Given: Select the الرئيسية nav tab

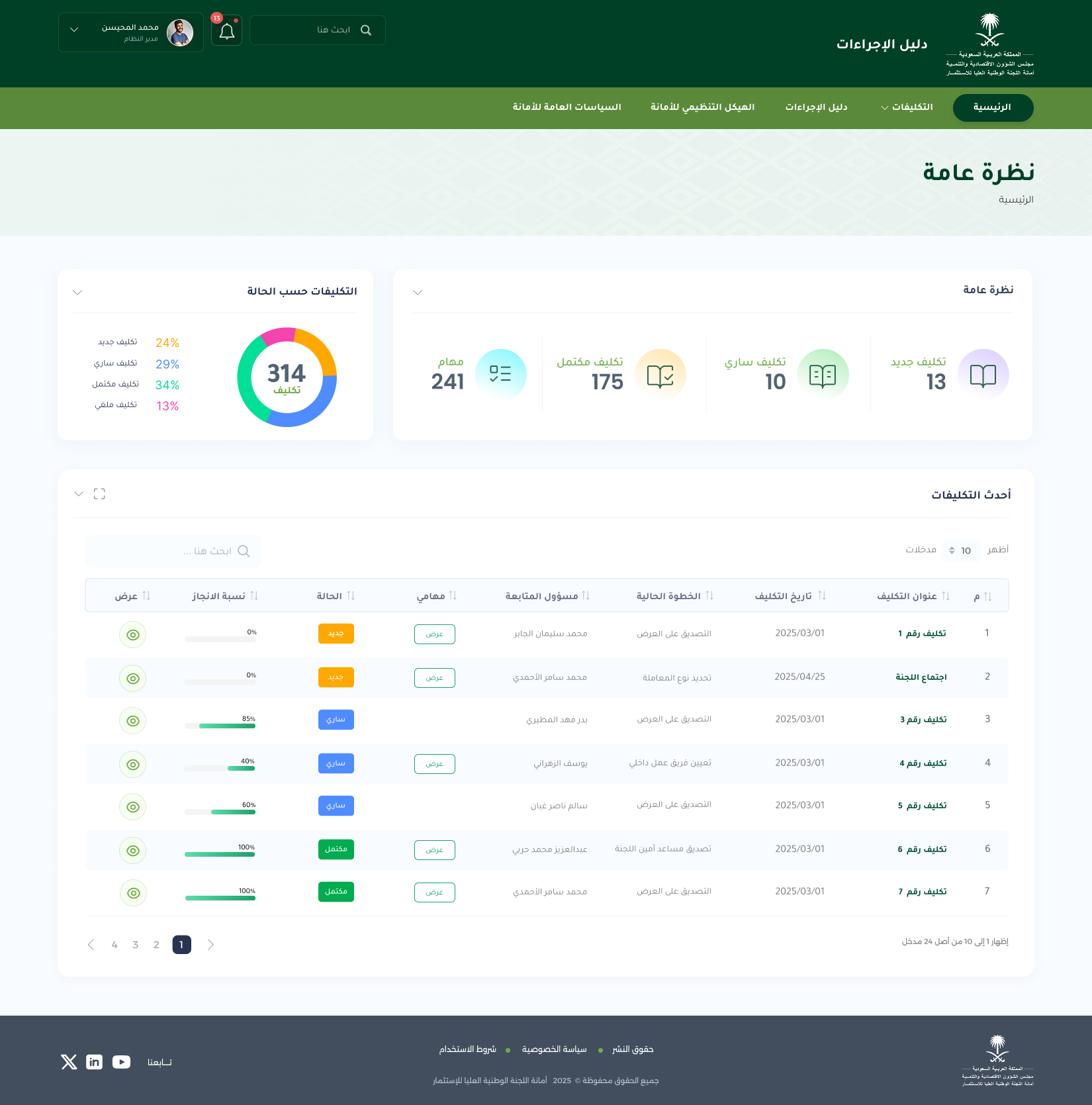Looking at the screenshot, I should coord(993,108).
